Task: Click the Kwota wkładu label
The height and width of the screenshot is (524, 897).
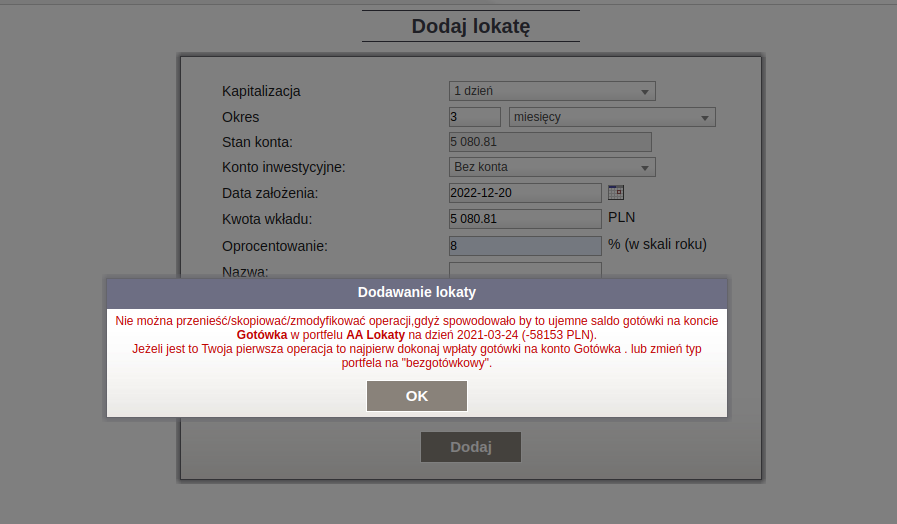Action: coord(267,219)
